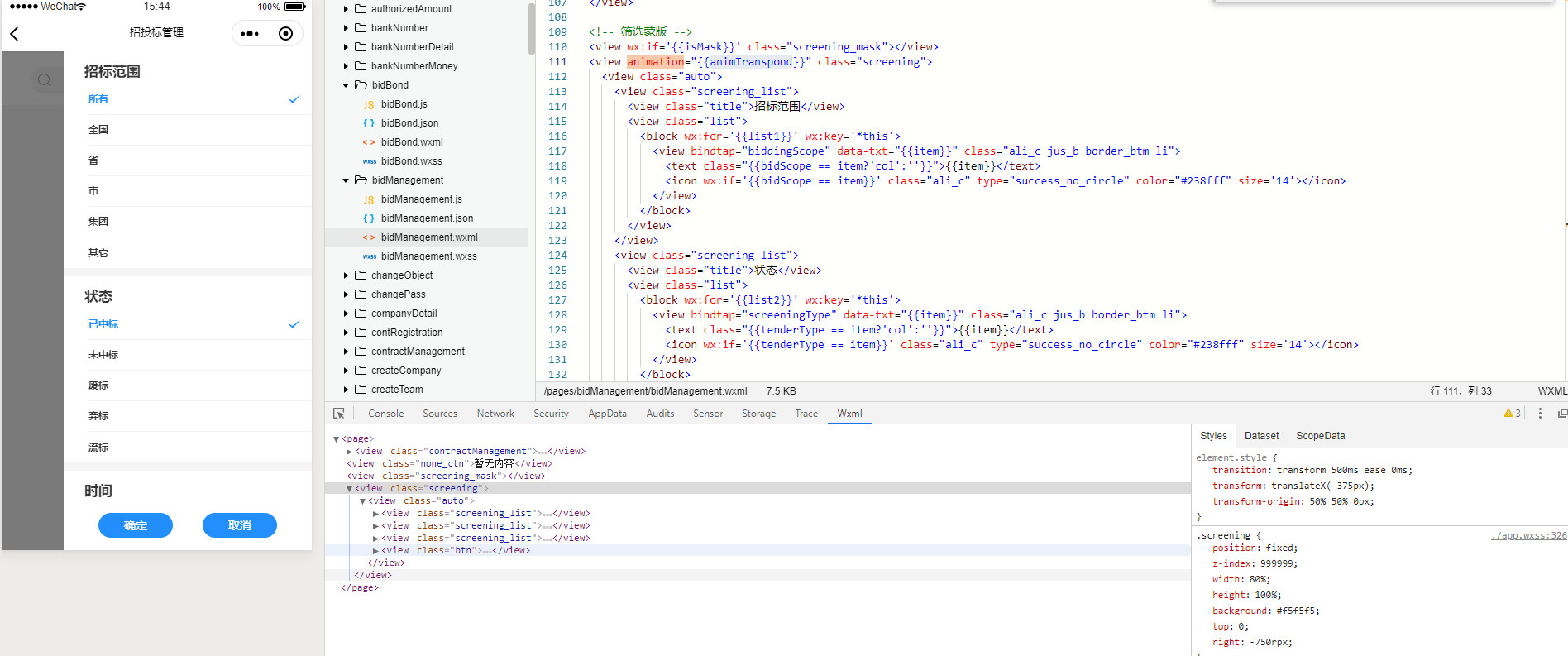Expand the btn view node arrow

pos(375,551)
